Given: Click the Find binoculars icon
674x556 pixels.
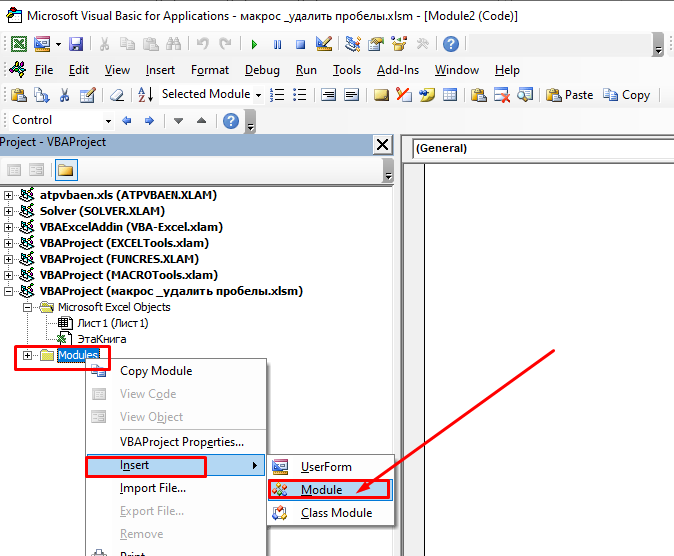Looking at the screenshot, I should click(x=174, y=44).
